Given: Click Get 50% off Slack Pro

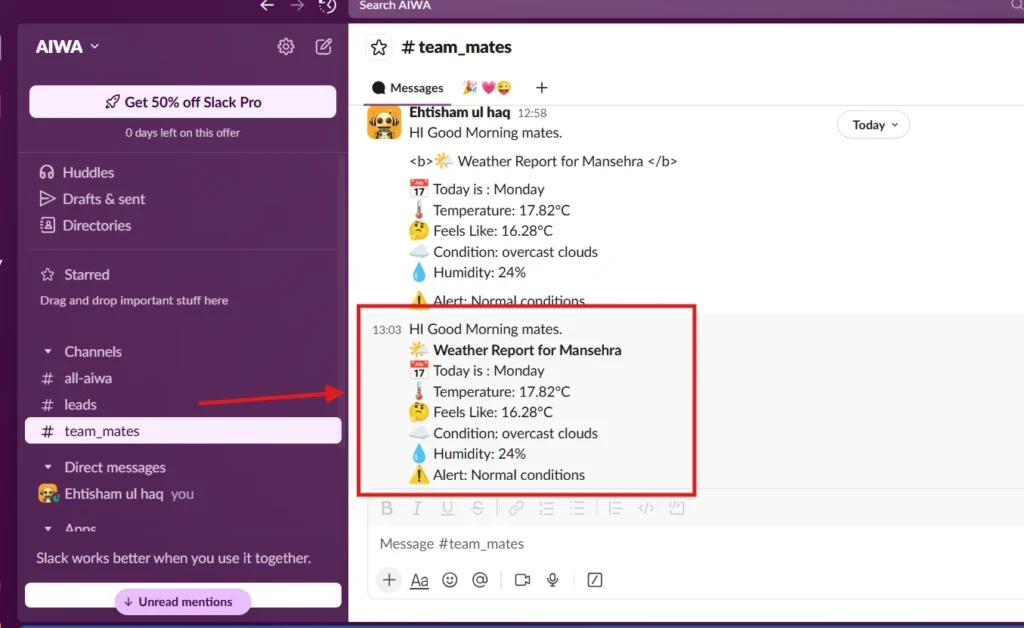Looking at the screenshot, I should [x=182, y=101].
